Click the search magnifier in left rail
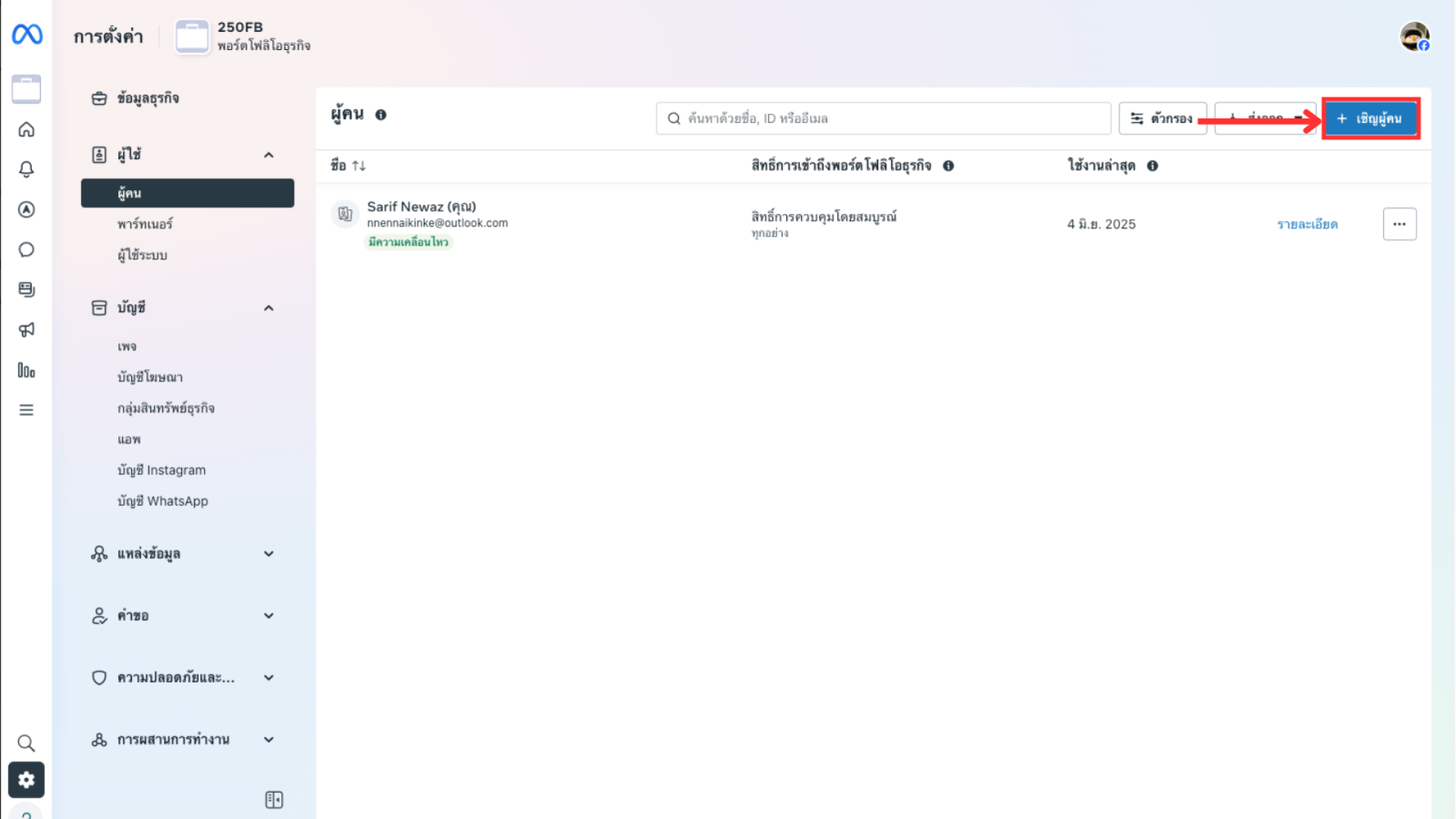 point(26,743)
